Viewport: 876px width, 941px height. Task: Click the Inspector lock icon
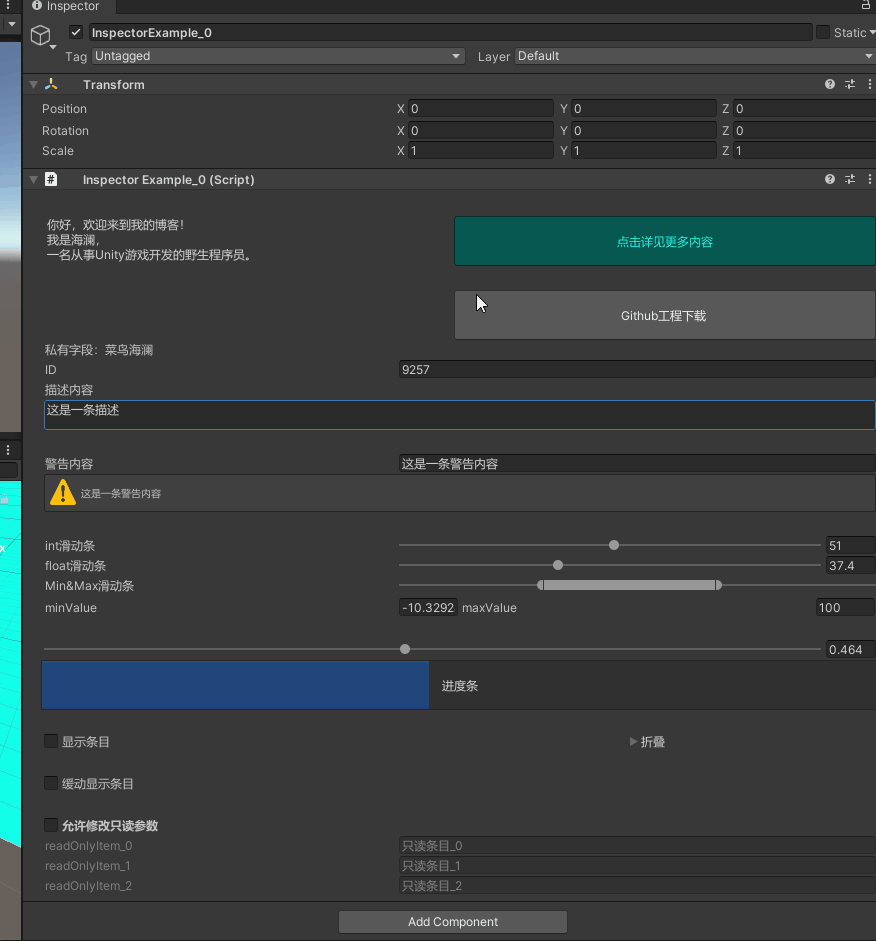[865, 6]
